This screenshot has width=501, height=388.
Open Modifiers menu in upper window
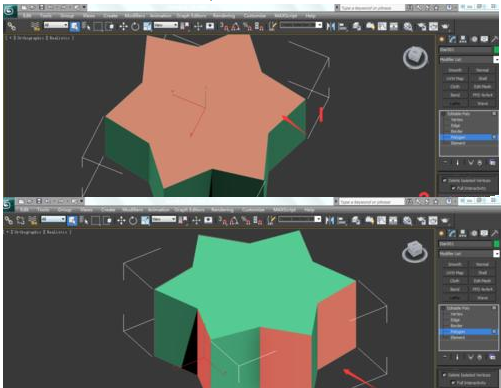135,16
